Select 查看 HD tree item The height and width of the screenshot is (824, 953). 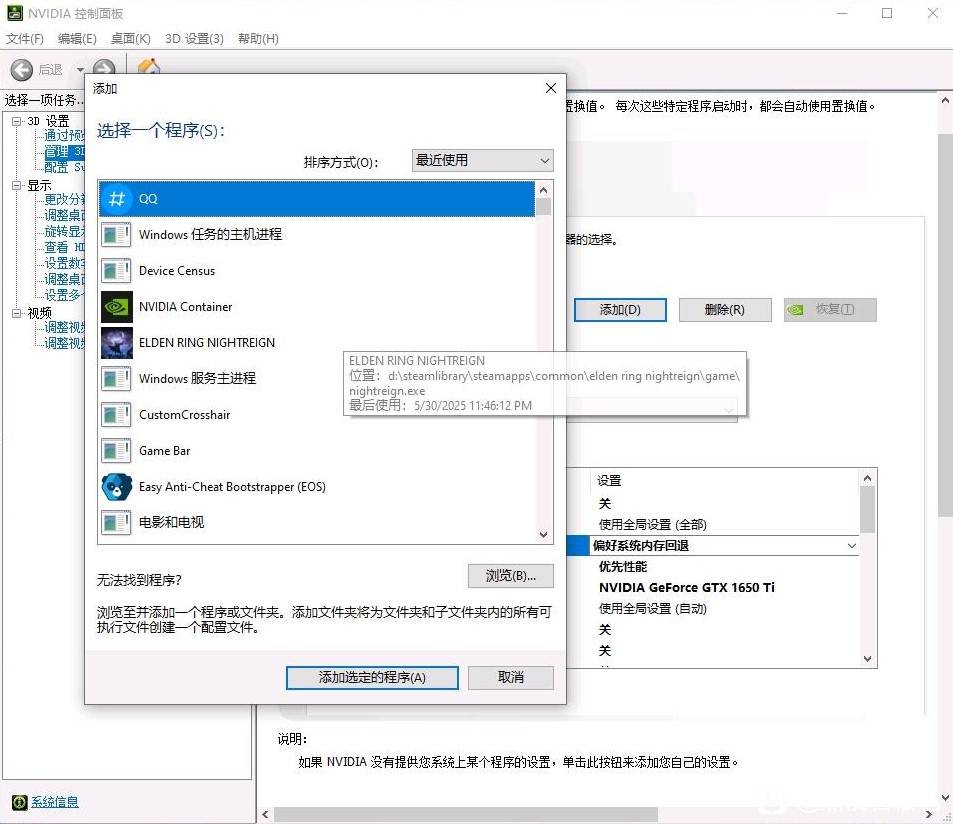[64, 247]
